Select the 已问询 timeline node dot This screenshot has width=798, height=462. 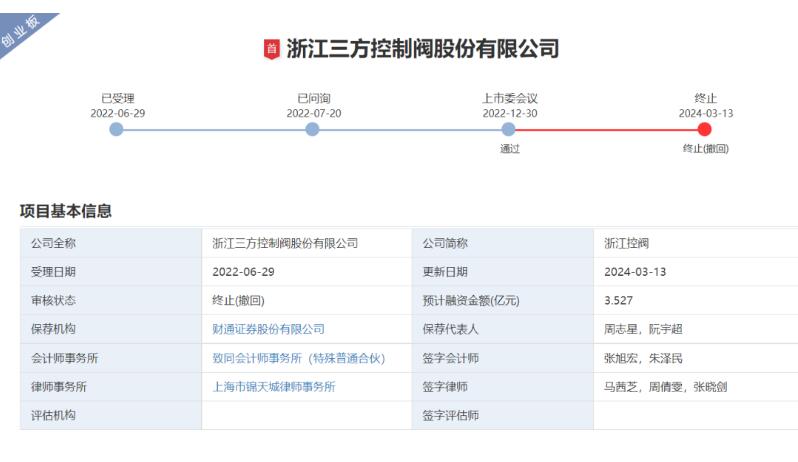click(x=313, y=129)
